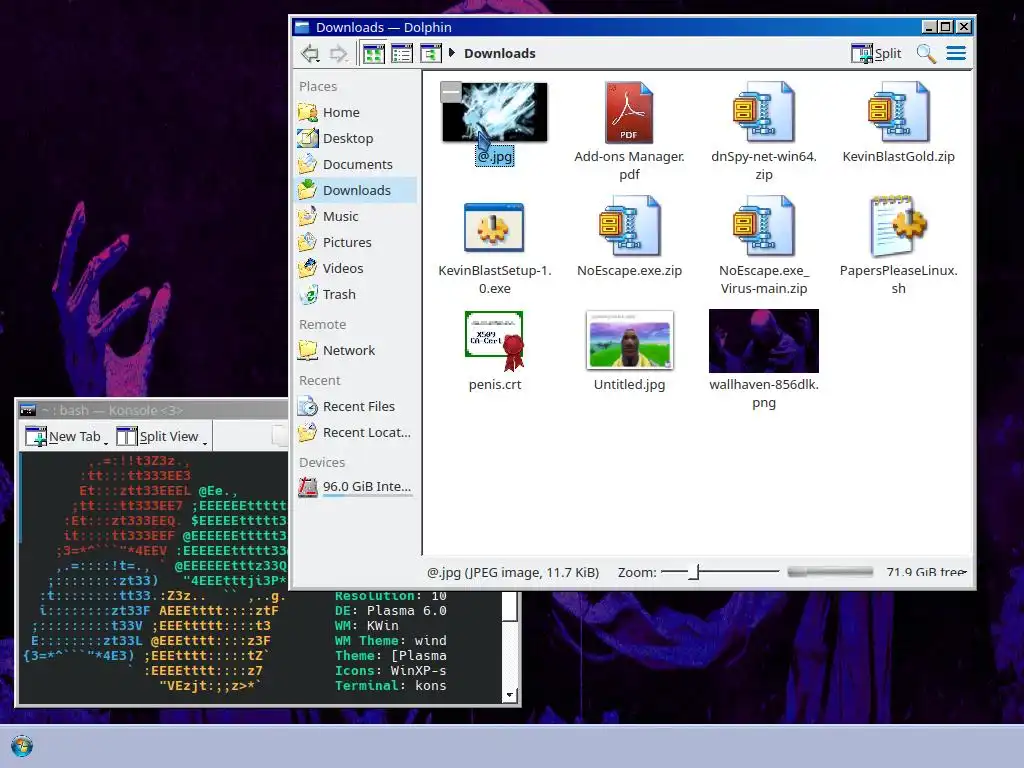Click the Downloads breadcrumb in location bar
Screen dimensions: 1024x768
tap(500, 54)
